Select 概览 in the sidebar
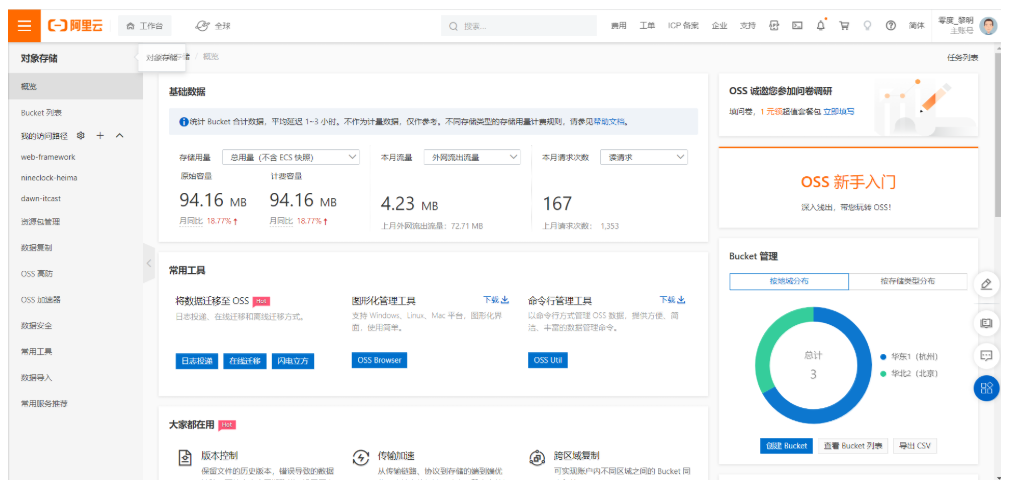 click(x=76, y=86)
